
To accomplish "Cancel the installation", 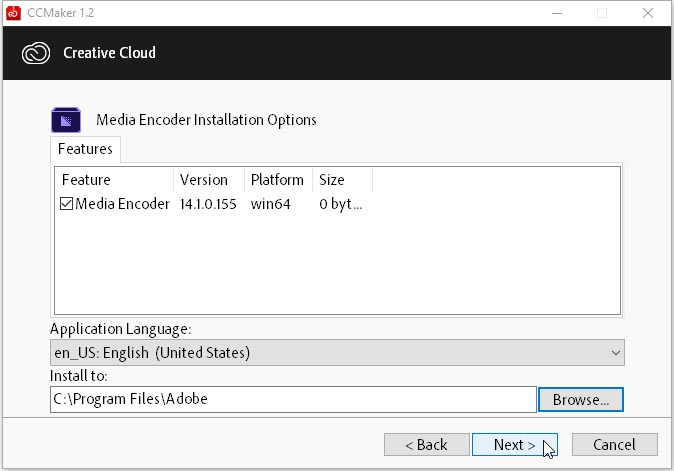I will [614, 444].
